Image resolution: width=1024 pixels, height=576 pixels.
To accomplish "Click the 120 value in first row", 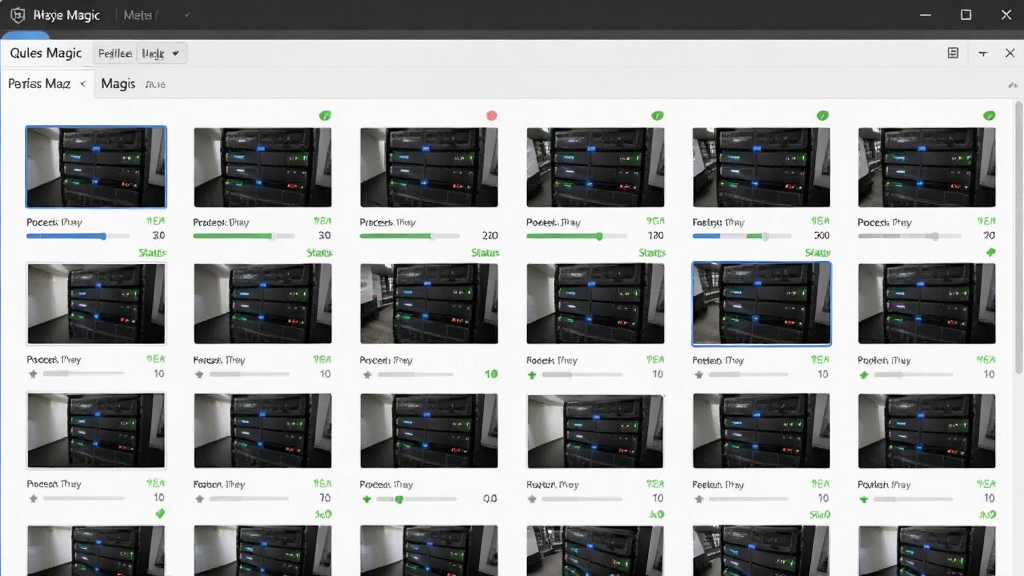I will click(x=656, y=236).
